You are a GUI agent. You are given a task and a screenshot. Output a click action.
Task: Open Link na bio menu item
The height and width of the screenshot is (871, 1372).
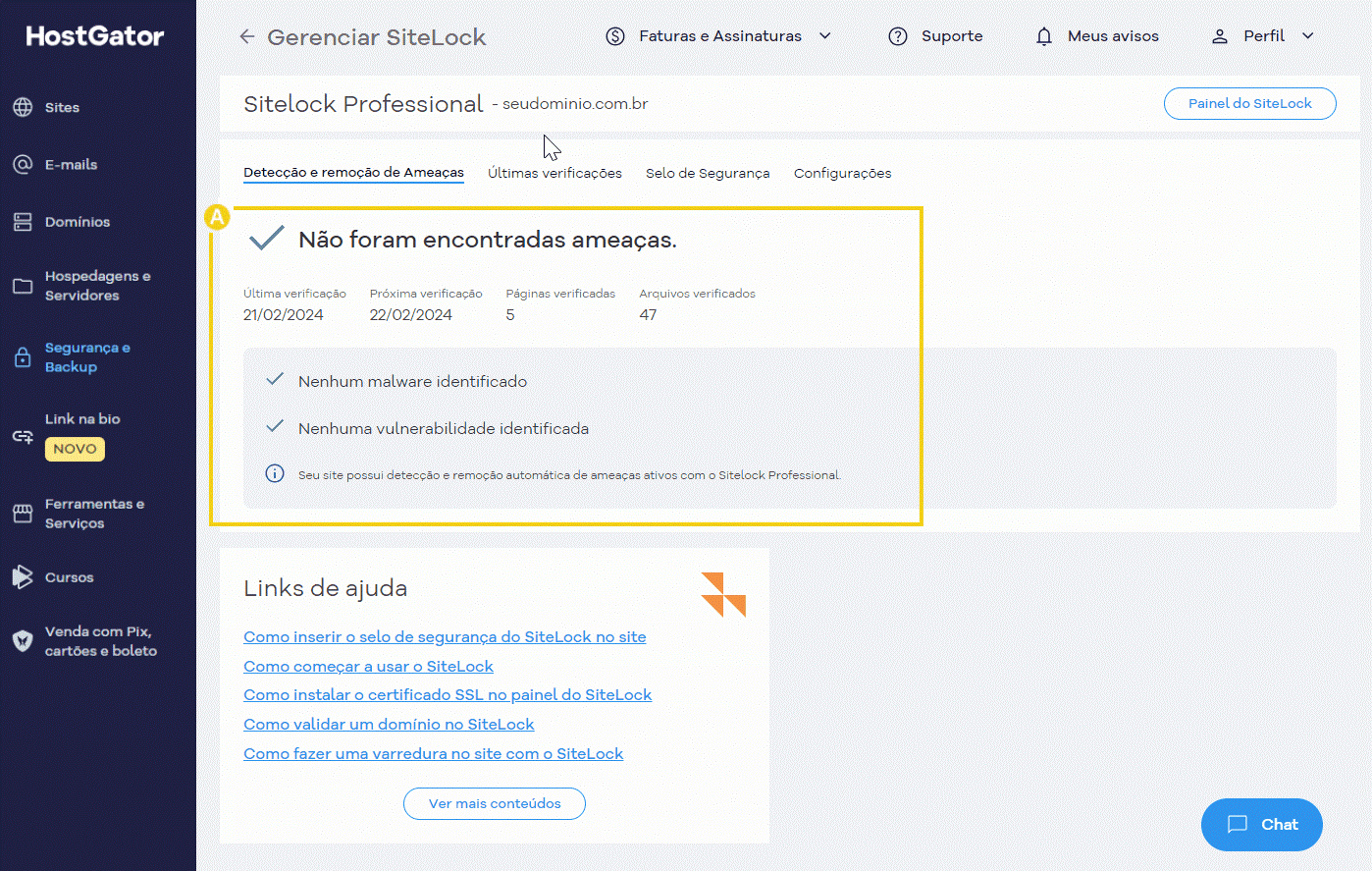(x=82, y=419)
